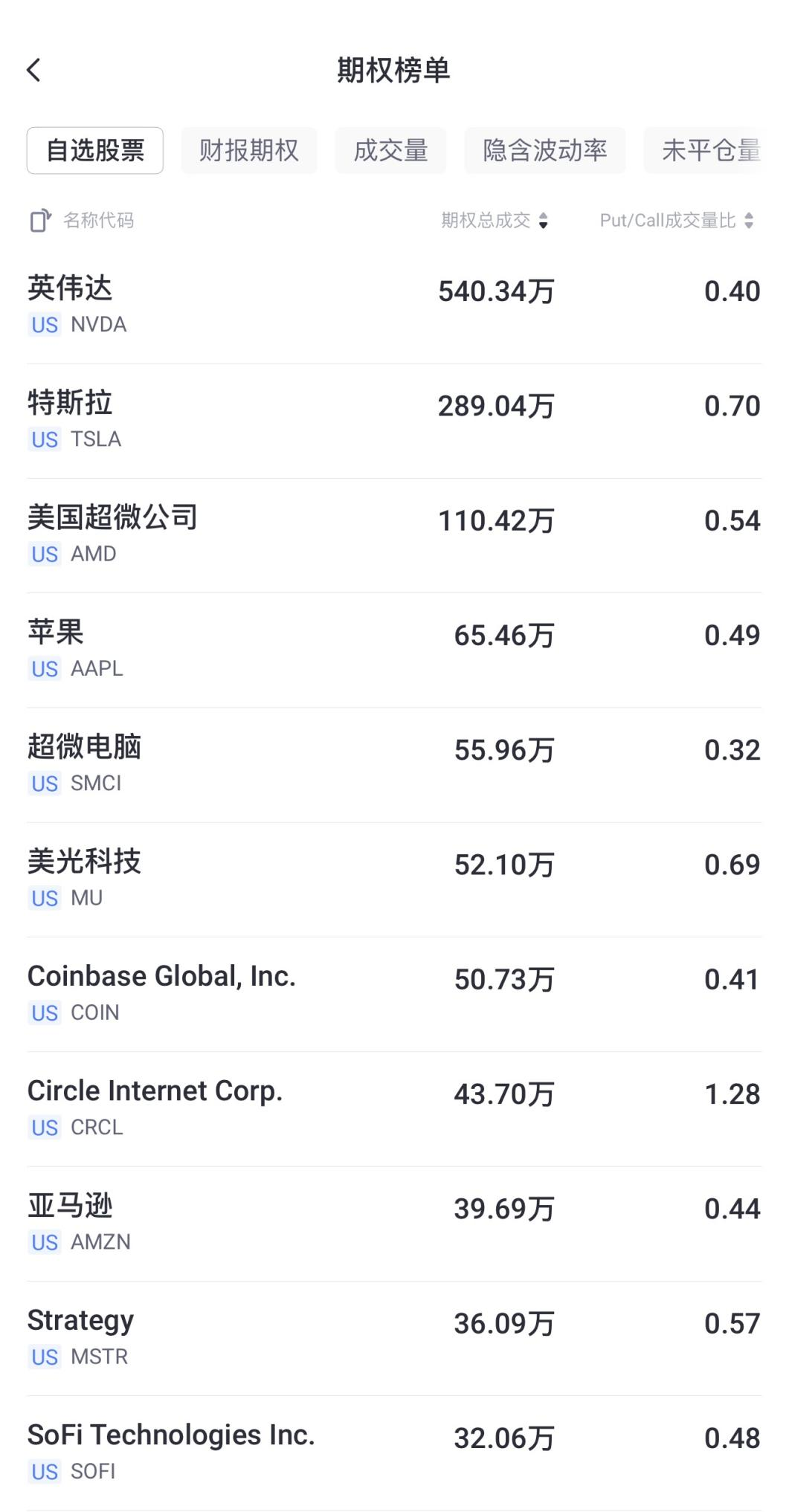Select 美国超微公司 AMD entry
This screenshot has width=789, height=1512.
click(394, 534)
